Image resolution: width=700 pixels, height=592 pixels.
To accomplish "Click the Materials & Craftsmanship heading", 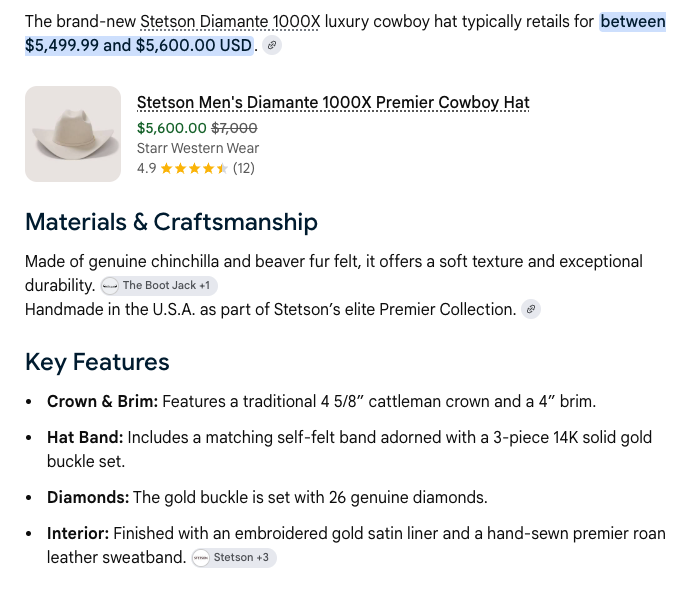I will (171, 222).
